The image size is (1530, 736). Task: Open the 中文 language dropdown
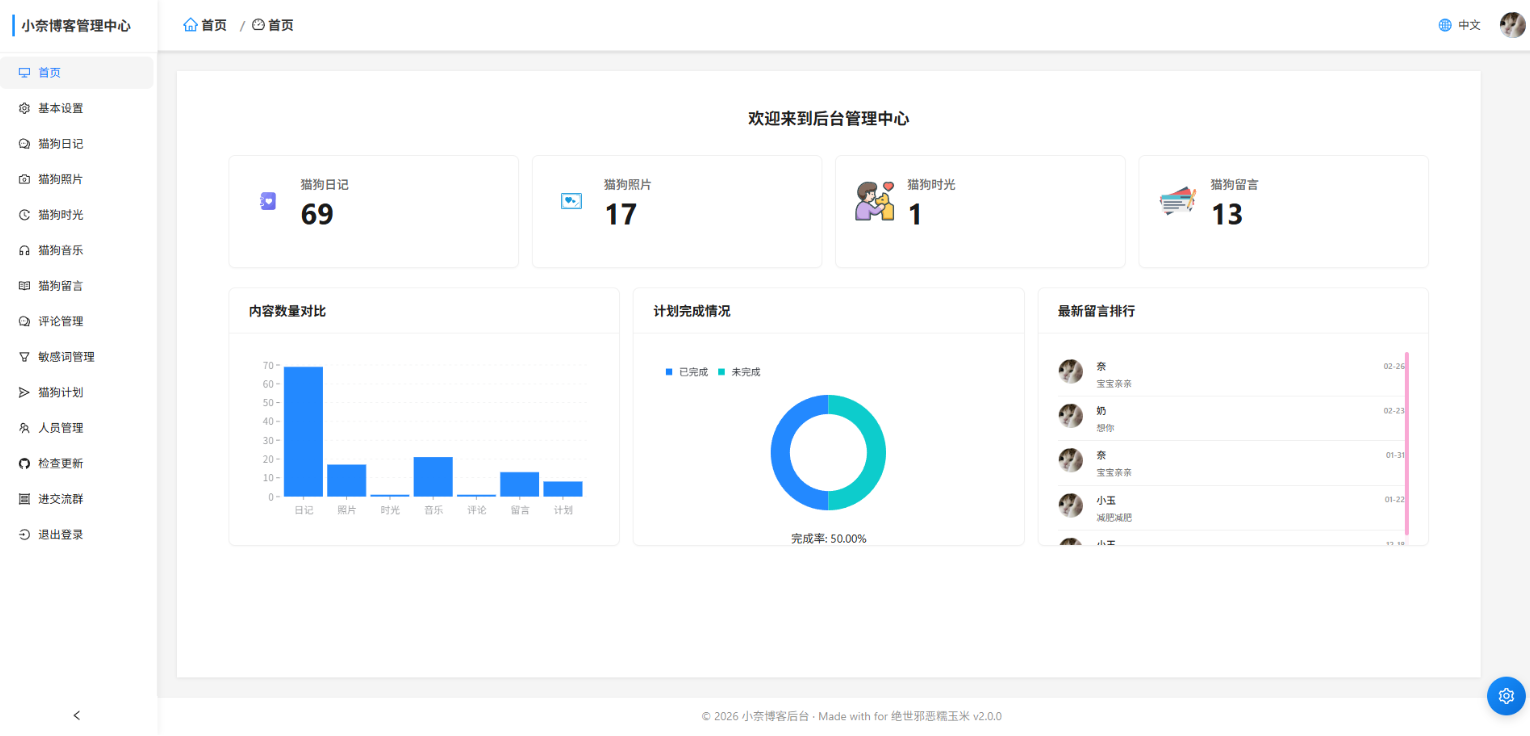click(x=1469, y=25)
